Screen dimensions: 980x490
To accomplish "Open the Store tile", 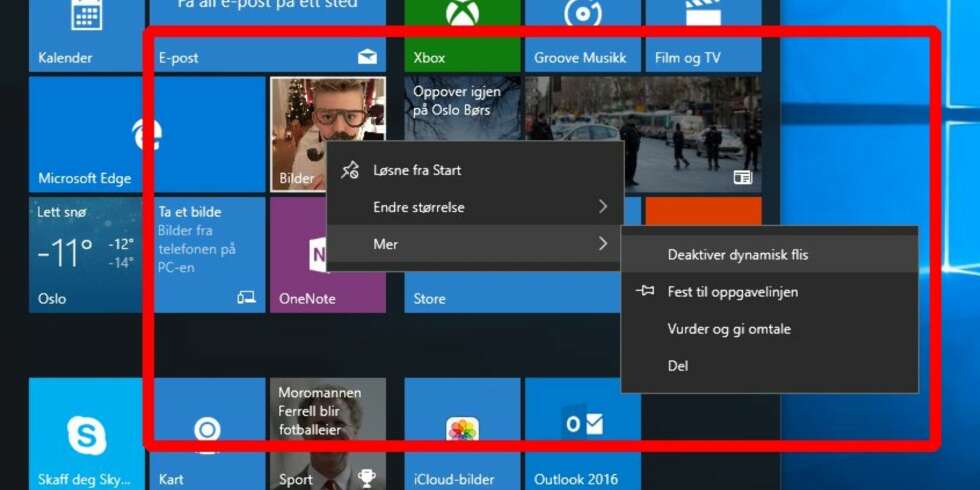I will tap(512, 294).
